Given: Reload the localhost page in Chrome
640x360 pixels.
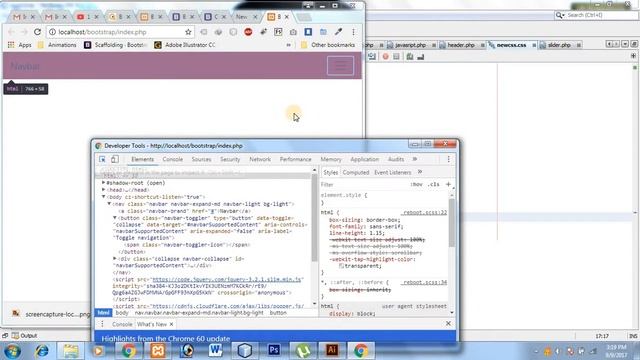Looking at the screenshot, I should pyautogui.click(x=37, y=32).
